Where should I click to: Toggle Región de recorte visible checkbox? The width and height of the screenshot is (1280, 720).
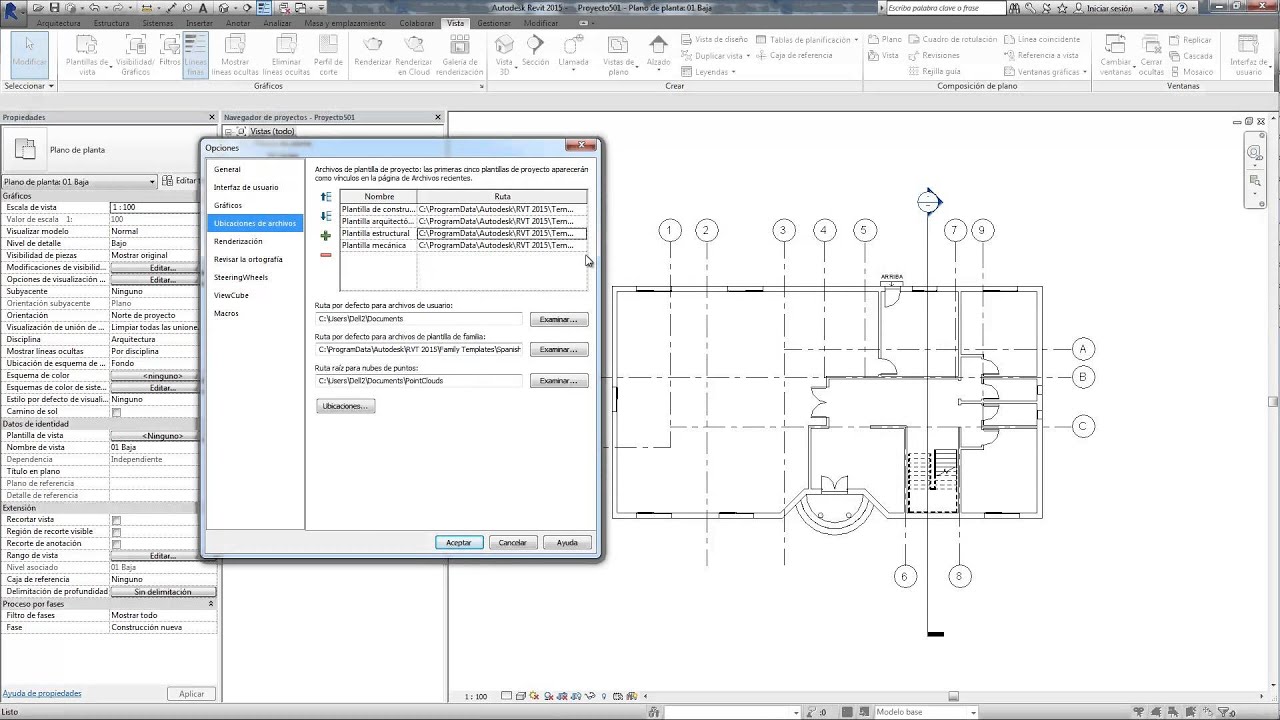click(x=116, y=532)
